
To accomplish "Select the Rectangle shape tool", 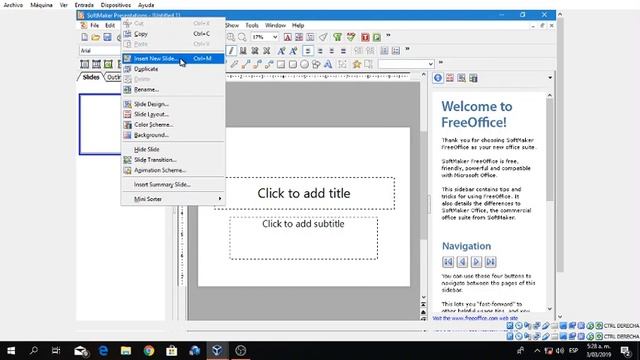I will pyautogui.click(x=281, y=64).
